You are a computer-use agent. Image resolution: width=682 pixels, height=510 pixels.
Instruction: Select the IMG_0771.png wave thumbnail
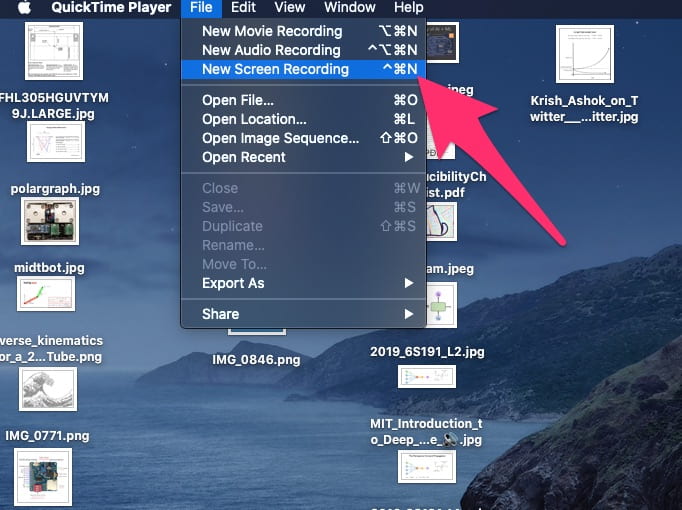point(48,389)
